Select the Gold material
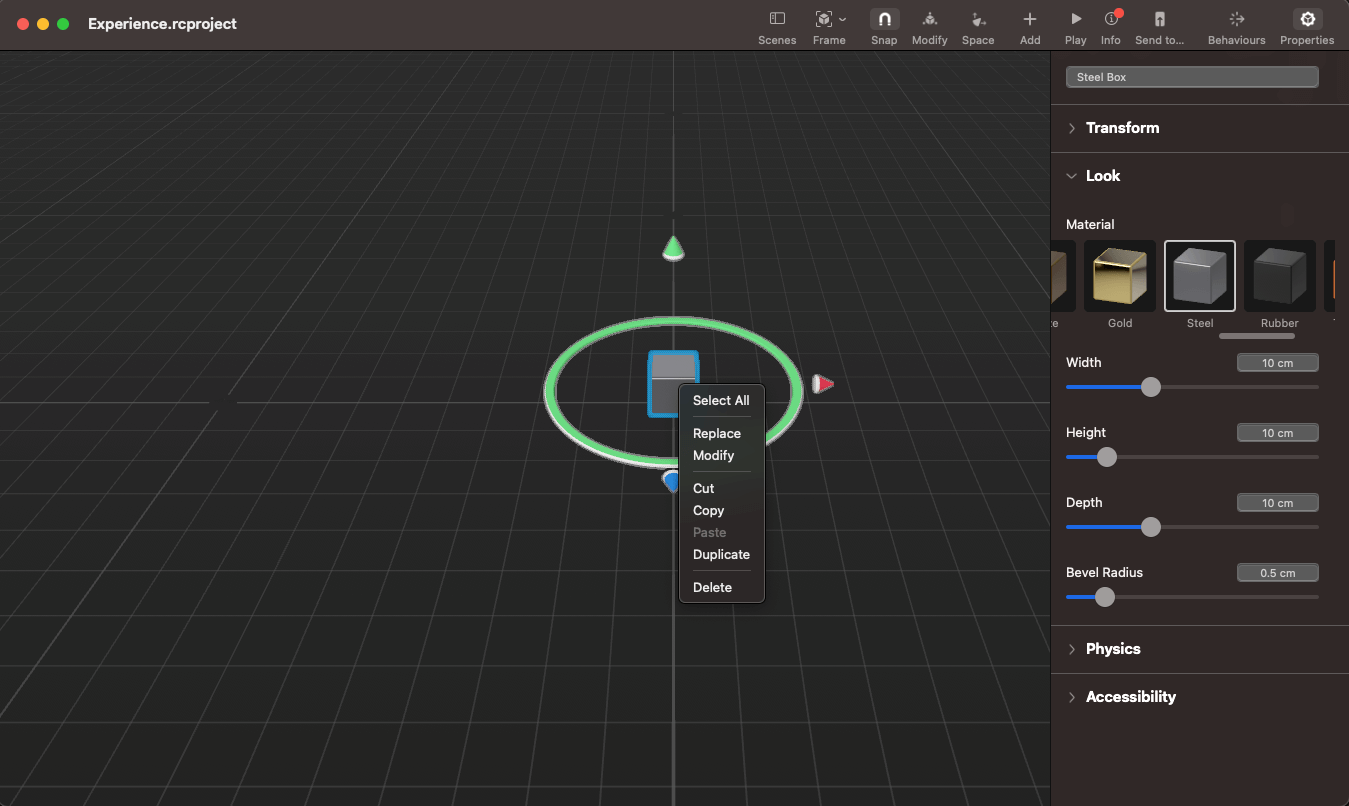This screenshot has width=1349, height=806. pos(1120,276)
